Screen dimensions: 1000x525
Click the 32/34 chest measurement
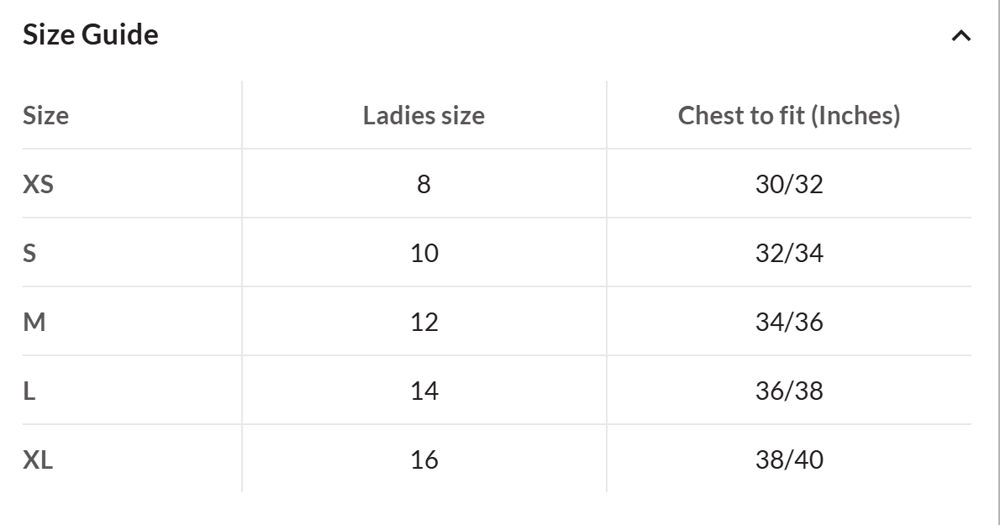pyautogui.click(x=789, y=253)
